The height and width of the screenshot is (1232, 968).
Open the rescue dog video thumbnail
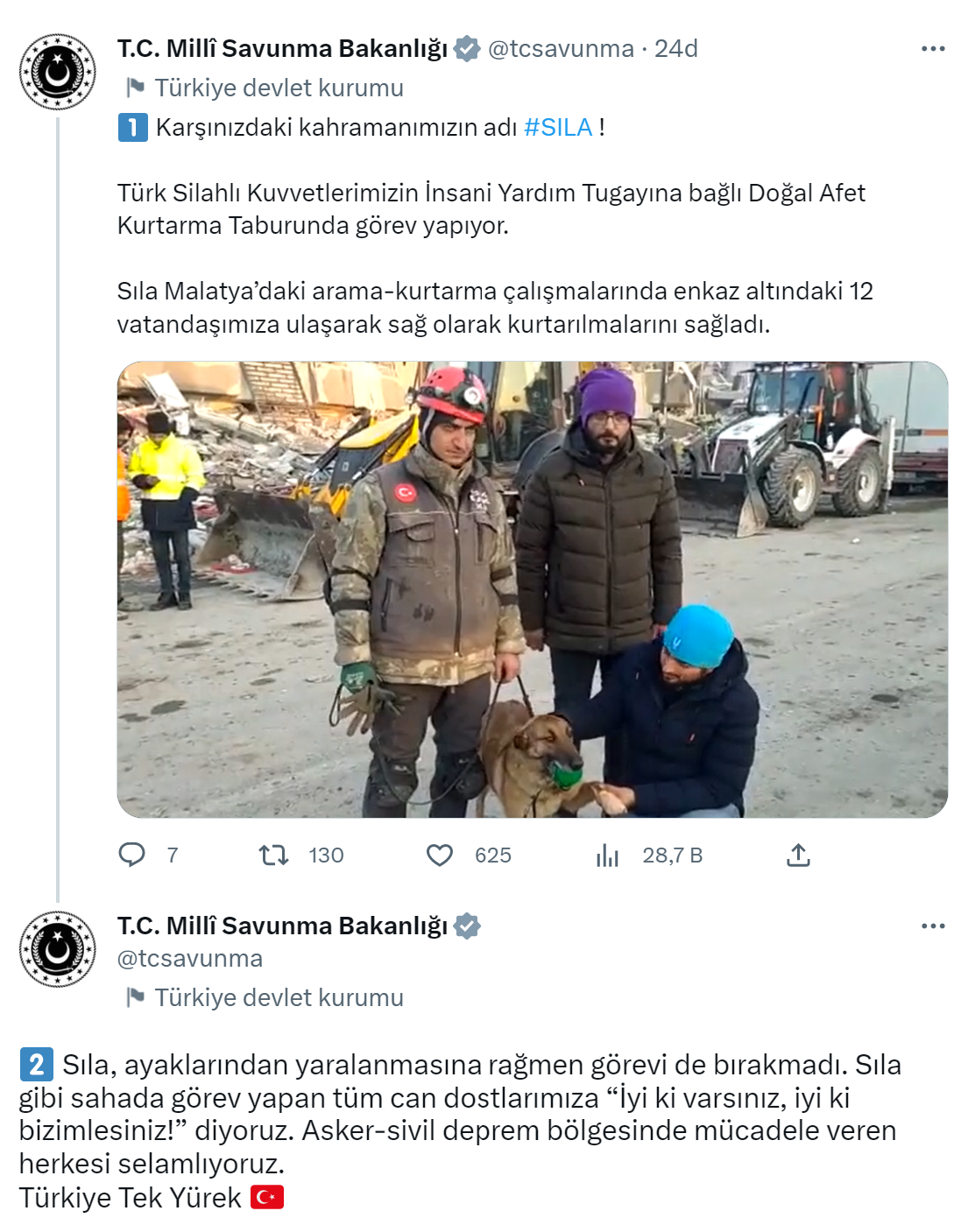533,589
